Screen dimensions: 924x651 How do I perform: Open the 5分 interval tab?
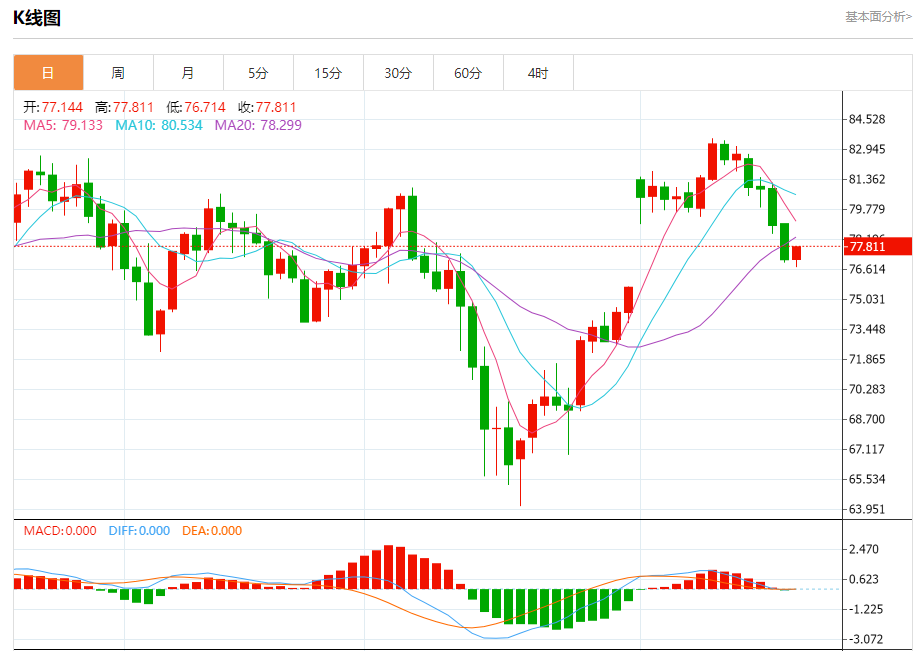tap(258, 72)
